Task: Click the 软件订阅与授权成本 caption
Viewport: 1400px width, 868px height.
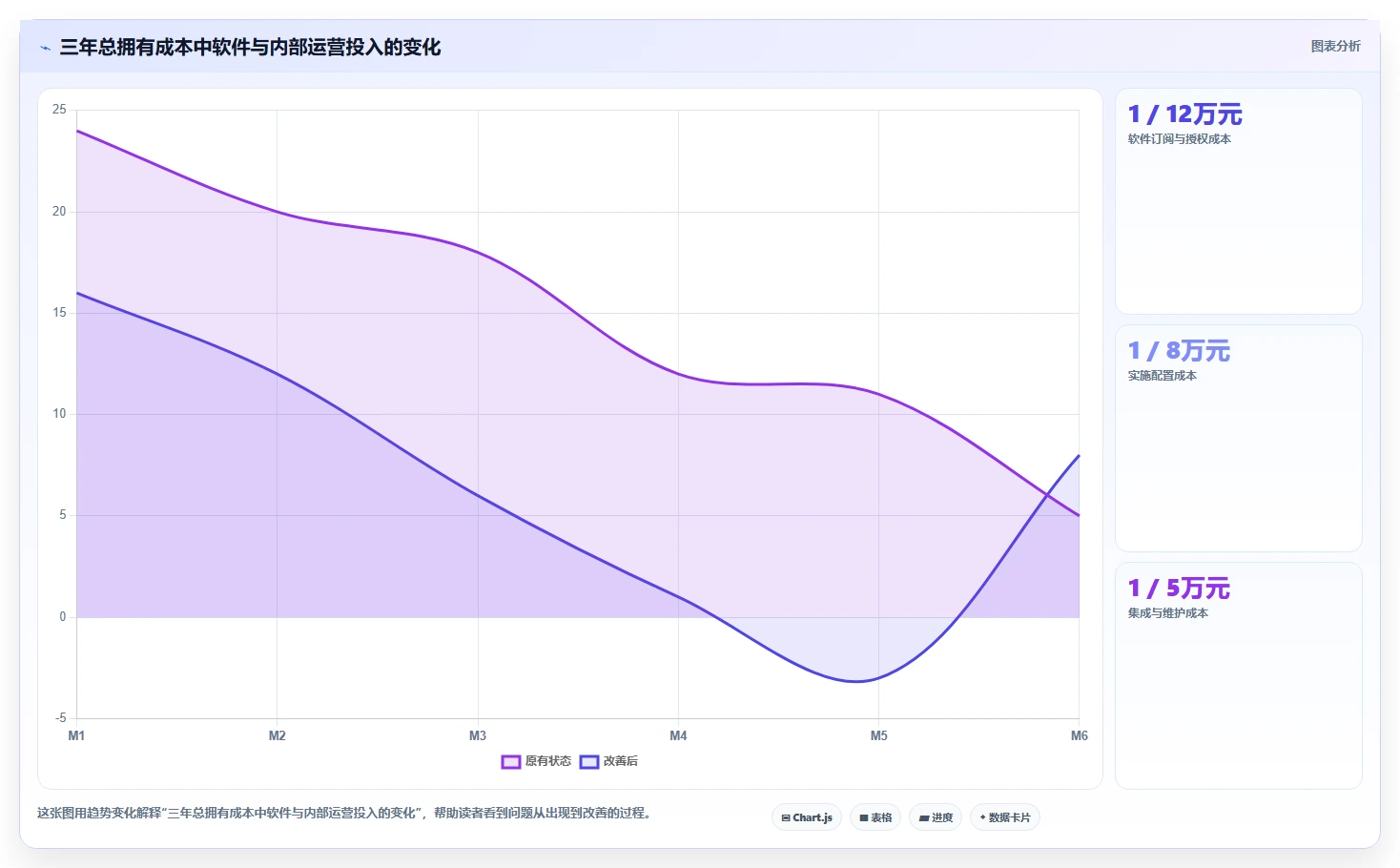Action: (x=1180, y=139)
